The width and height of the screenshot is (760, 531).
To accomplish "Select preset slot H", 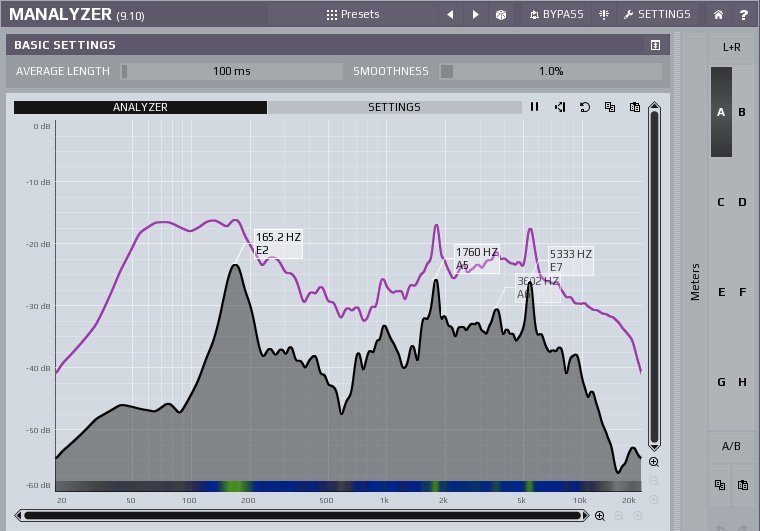I will (742, 382).
